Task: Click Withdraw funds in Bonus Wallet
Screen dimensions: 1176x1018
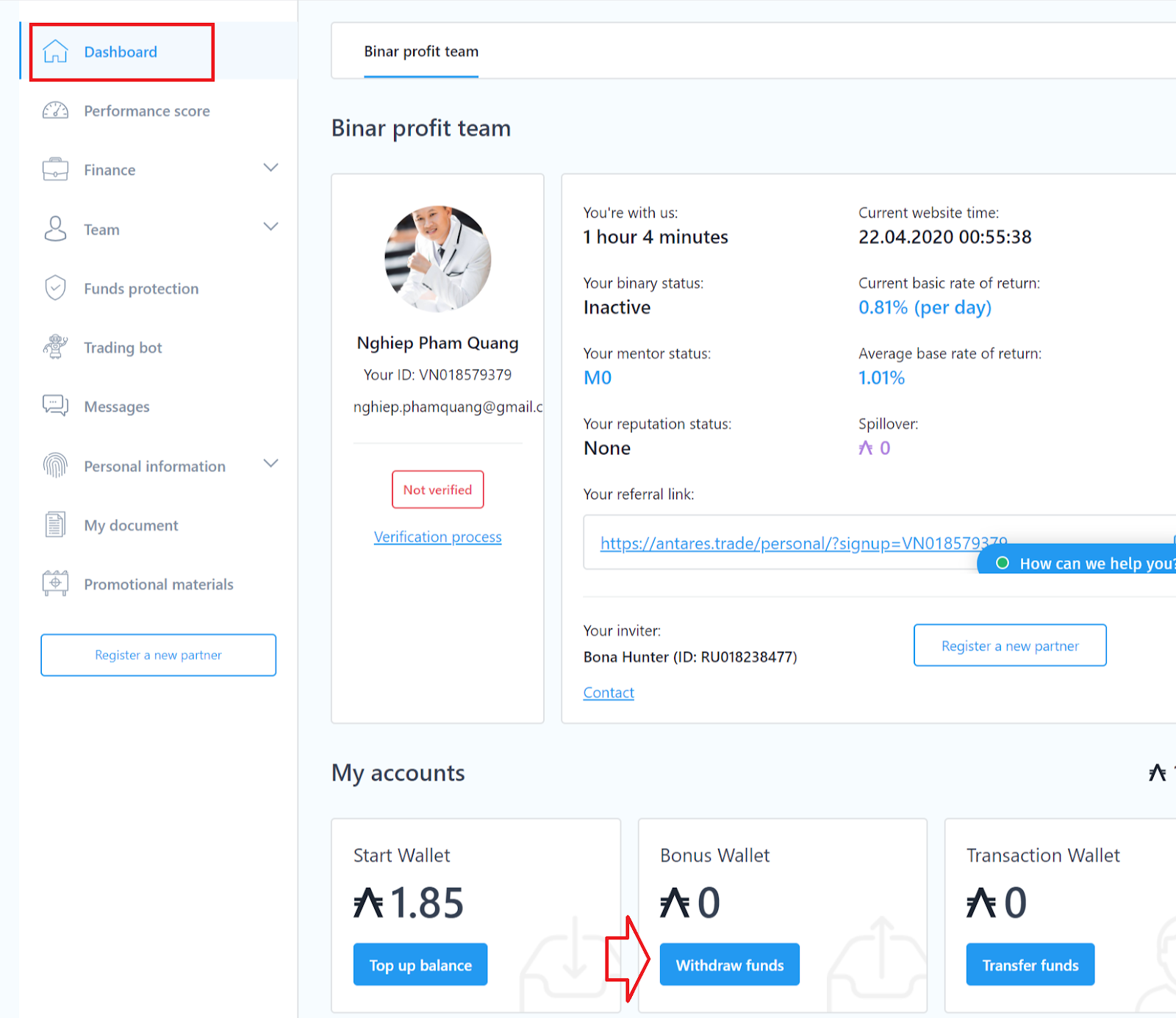Action: coord(730,964)
